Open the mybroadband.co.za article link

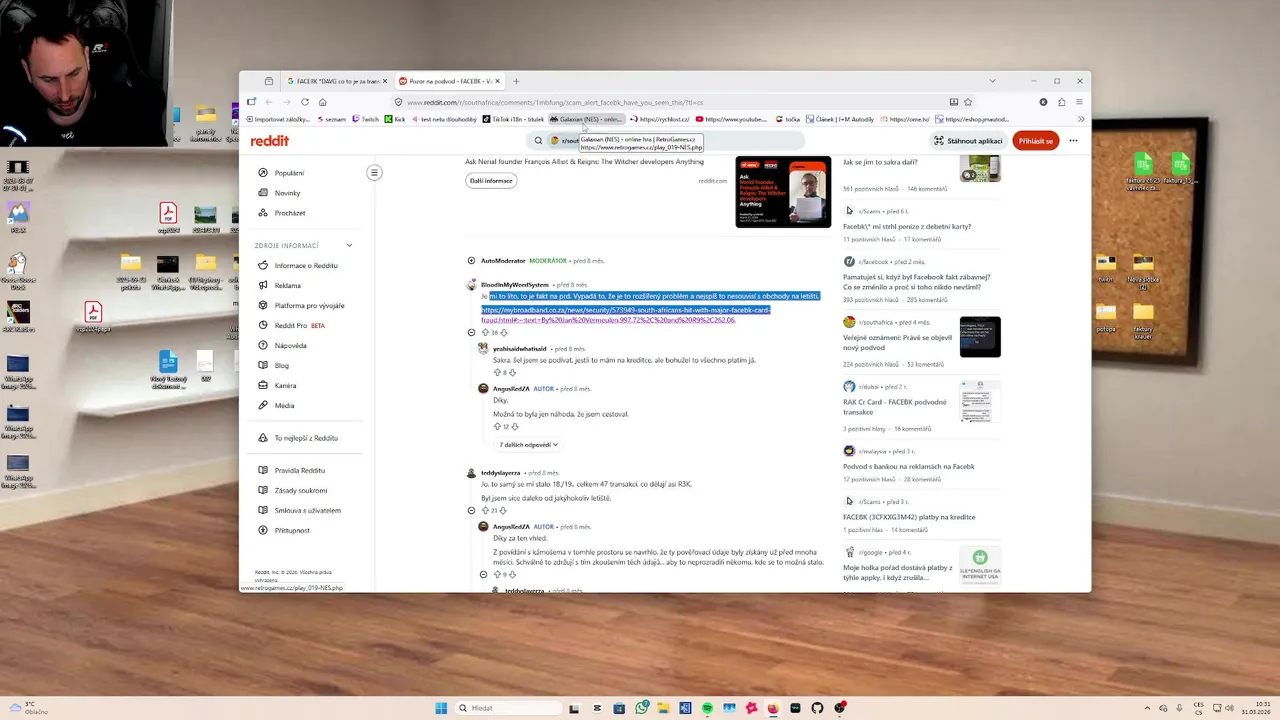625,315
